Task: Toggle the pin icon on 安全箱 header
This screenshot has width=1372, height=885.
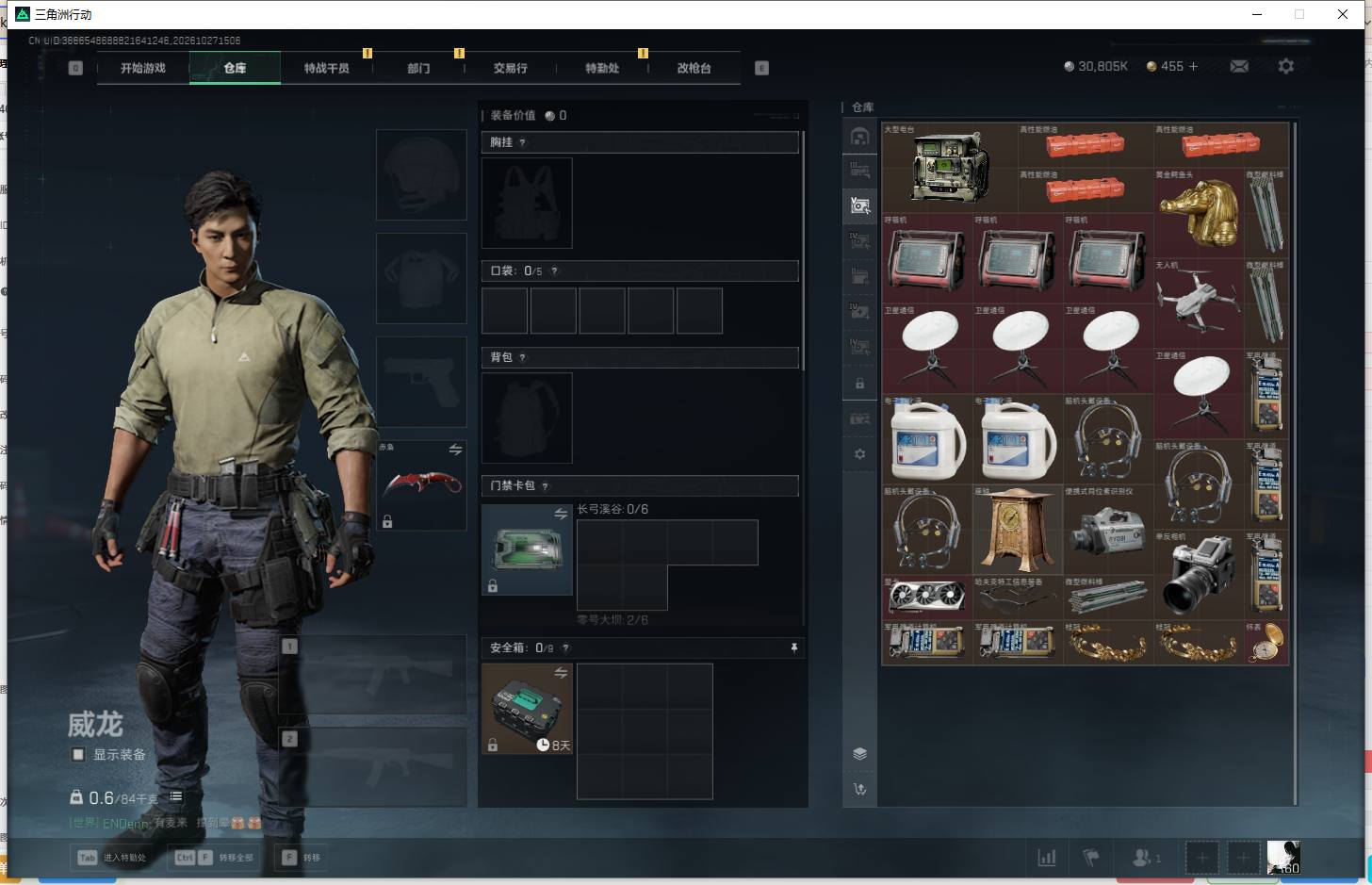Action: pos(793,647)
